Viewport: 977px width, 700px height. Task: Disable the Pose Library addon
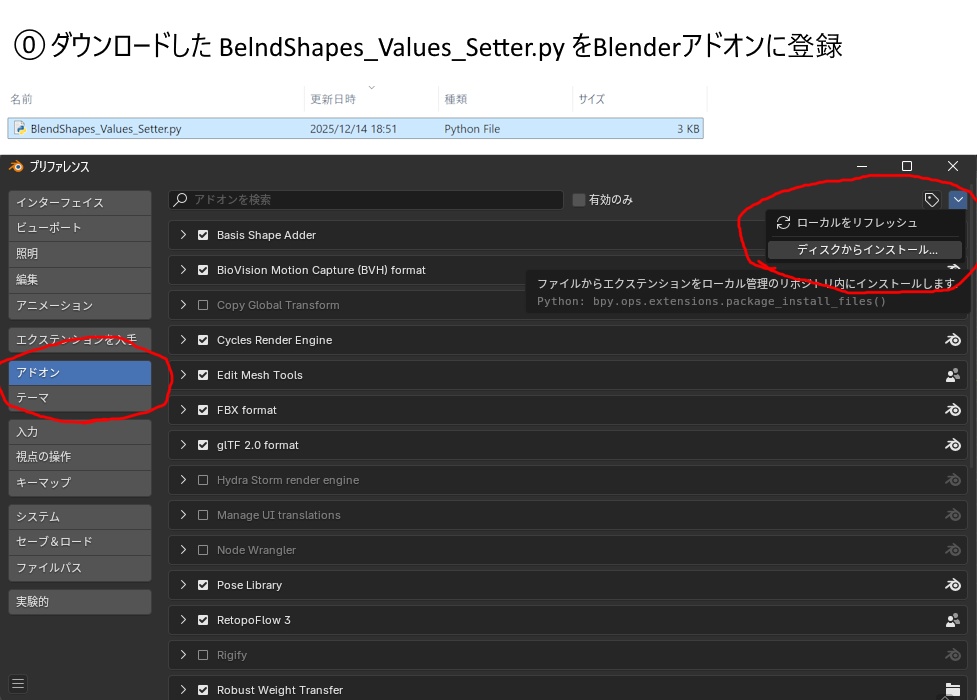tap(203, 585)
